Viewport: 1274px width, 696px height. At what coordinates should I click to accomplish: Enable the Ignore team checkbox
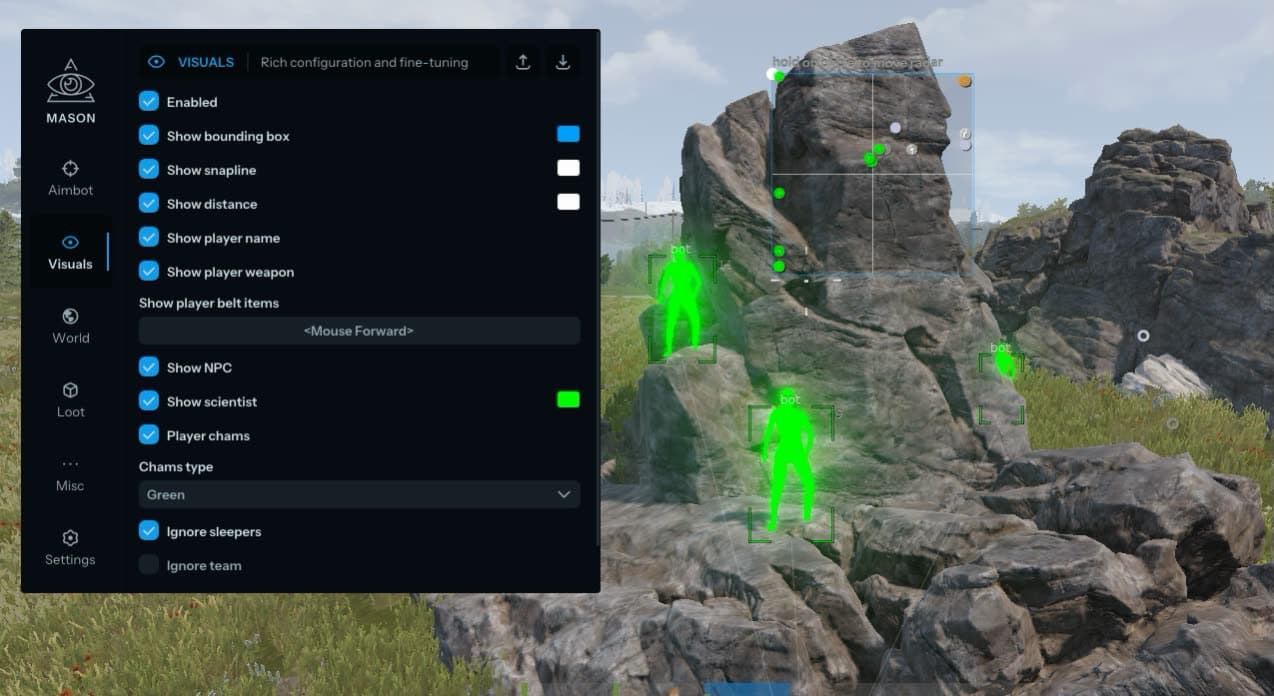click(149, 566)
